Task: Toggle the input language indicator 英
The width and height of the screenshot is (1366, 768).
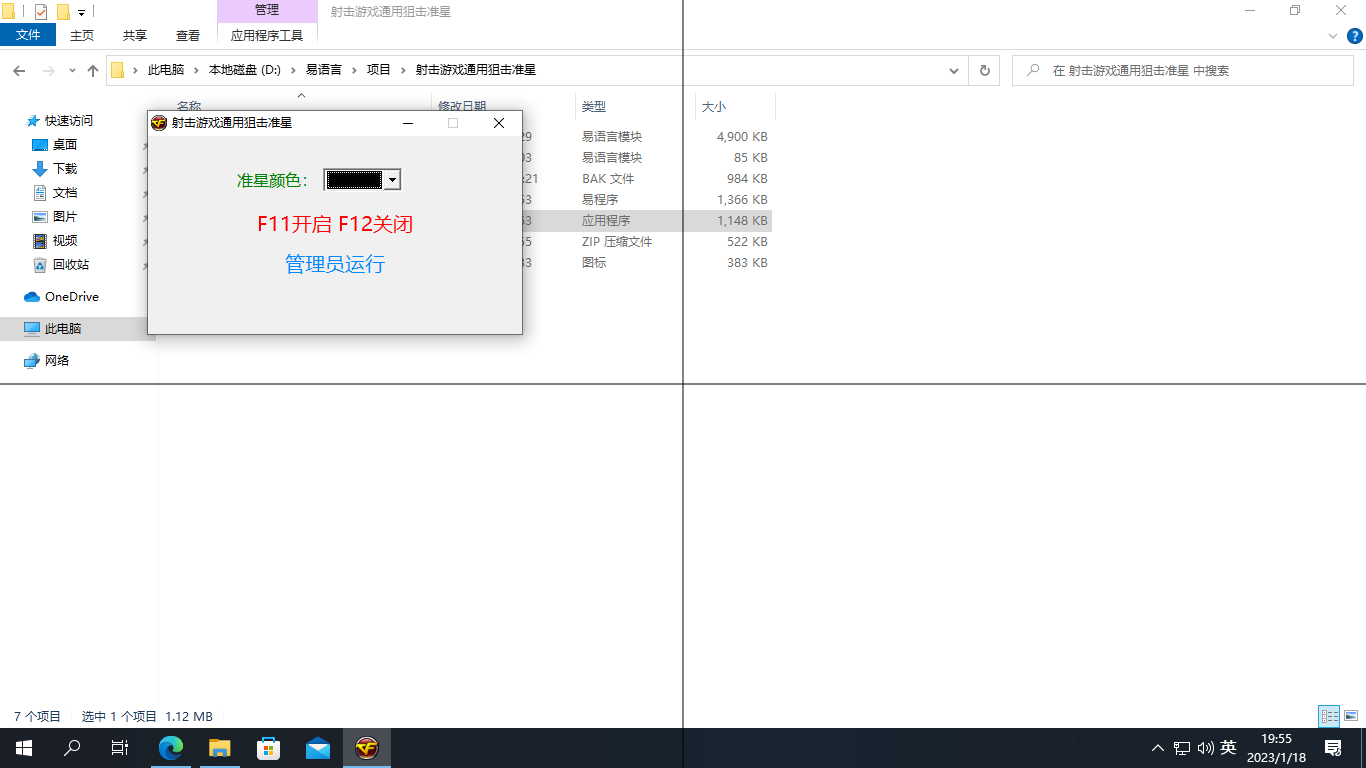Action: (1228, 748)
